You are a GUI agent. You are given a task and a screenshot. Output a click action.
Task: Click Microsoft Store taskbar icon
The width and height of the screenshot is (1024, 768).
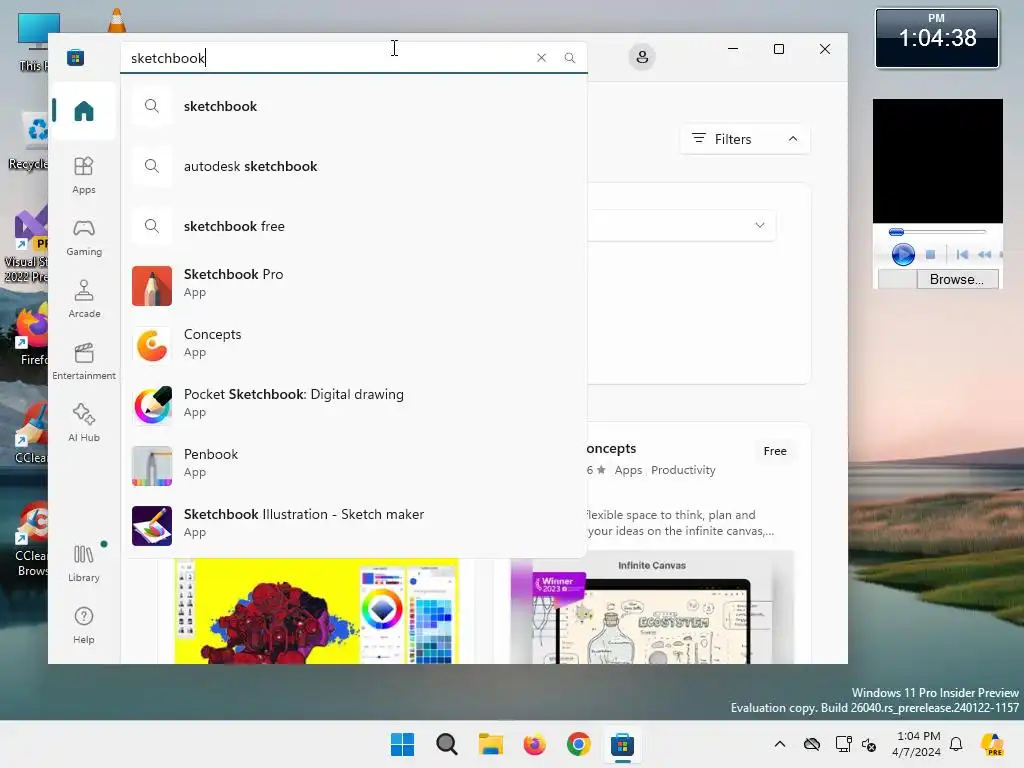pyautogui.click(x=622, y=744)
